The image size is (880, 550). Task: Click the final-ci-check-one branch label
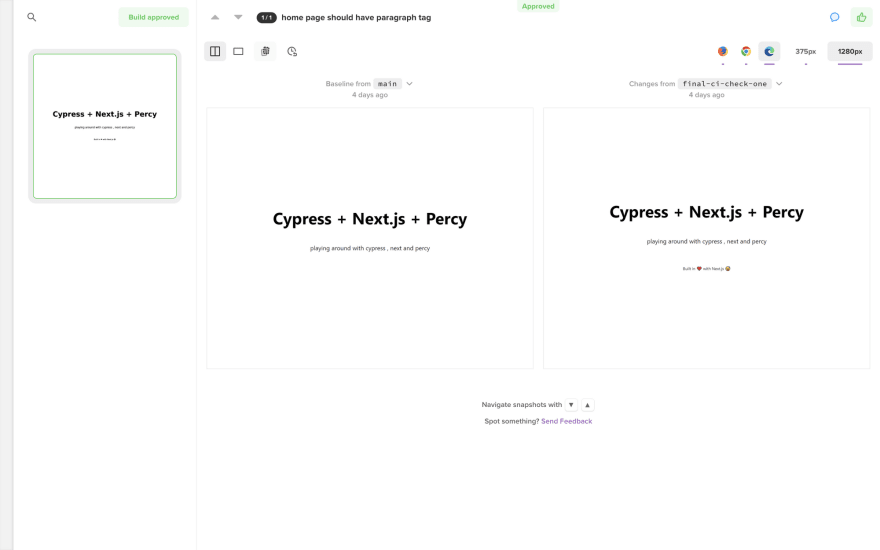[x=725, y=84]
